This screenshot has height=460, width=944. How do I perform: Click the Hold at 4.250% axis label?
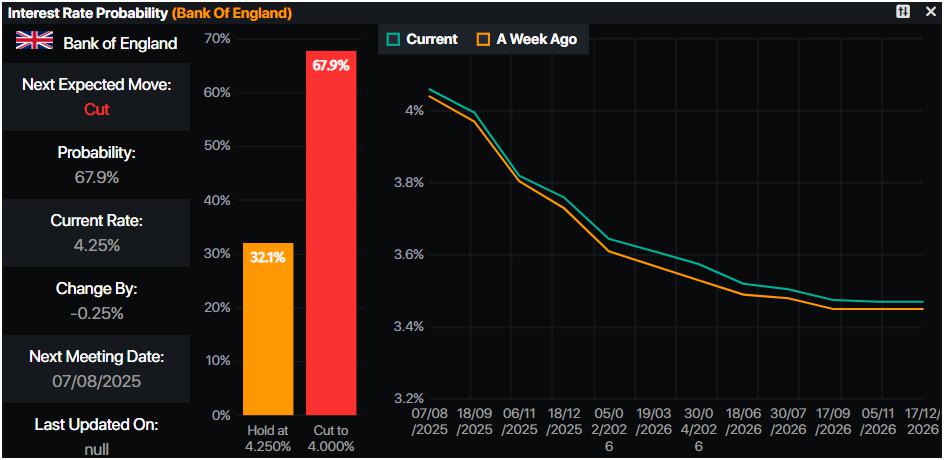pos(269,439)
